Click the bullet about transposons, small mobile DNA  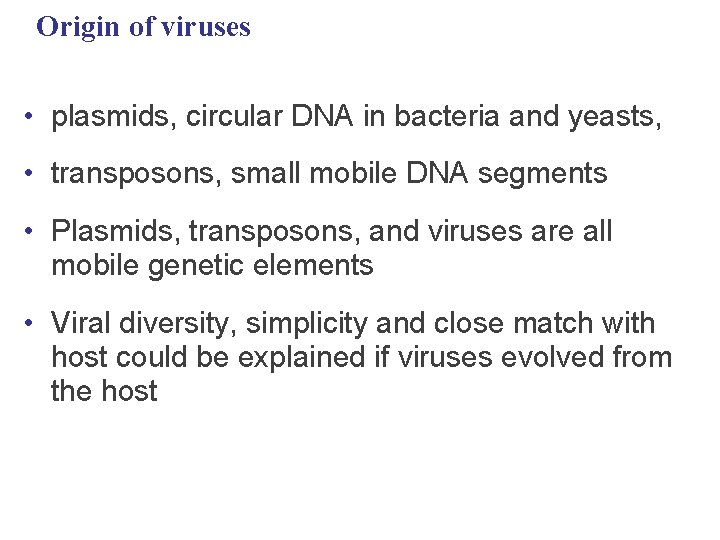click(329, 174)
